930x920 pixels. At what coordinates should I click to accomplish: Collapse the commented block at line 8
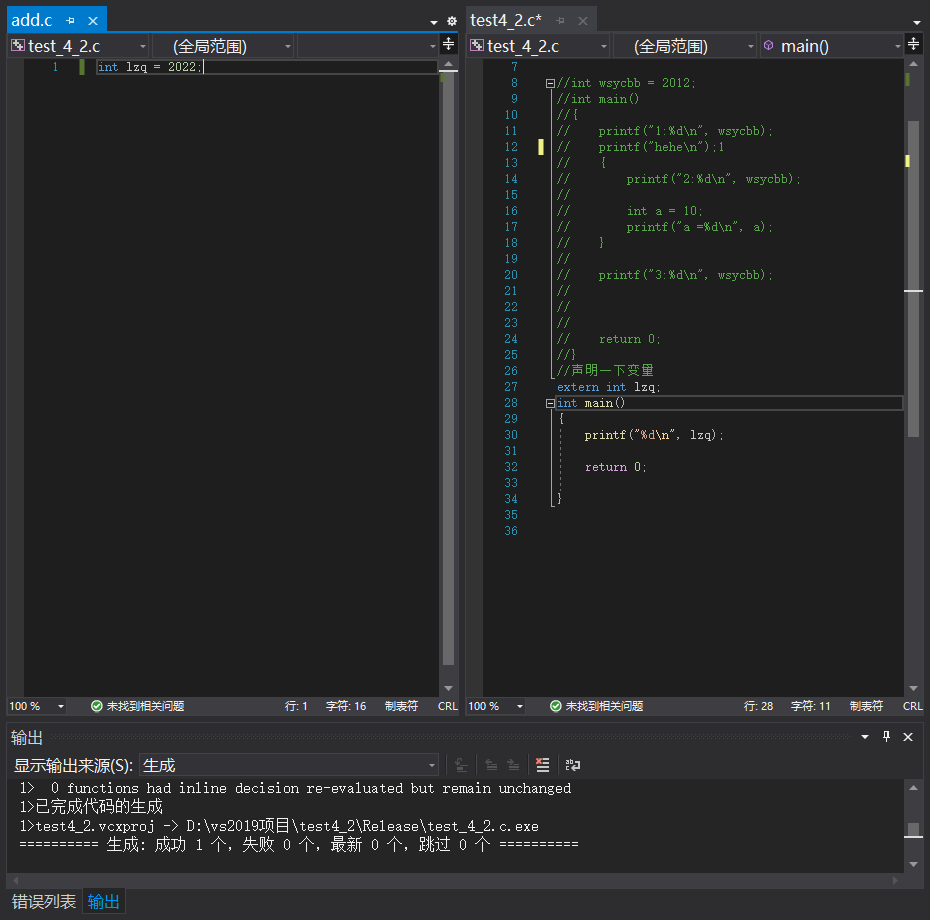pyautogui.click(x=550, y=83)
